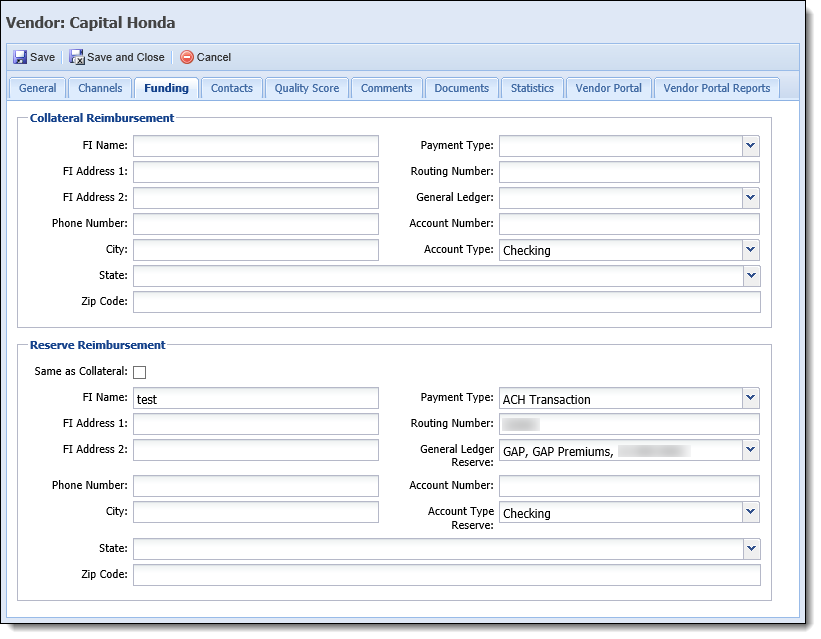Click Reserve Zip Code field
This screenshot has height=639, width=821.
click(447, 575)
